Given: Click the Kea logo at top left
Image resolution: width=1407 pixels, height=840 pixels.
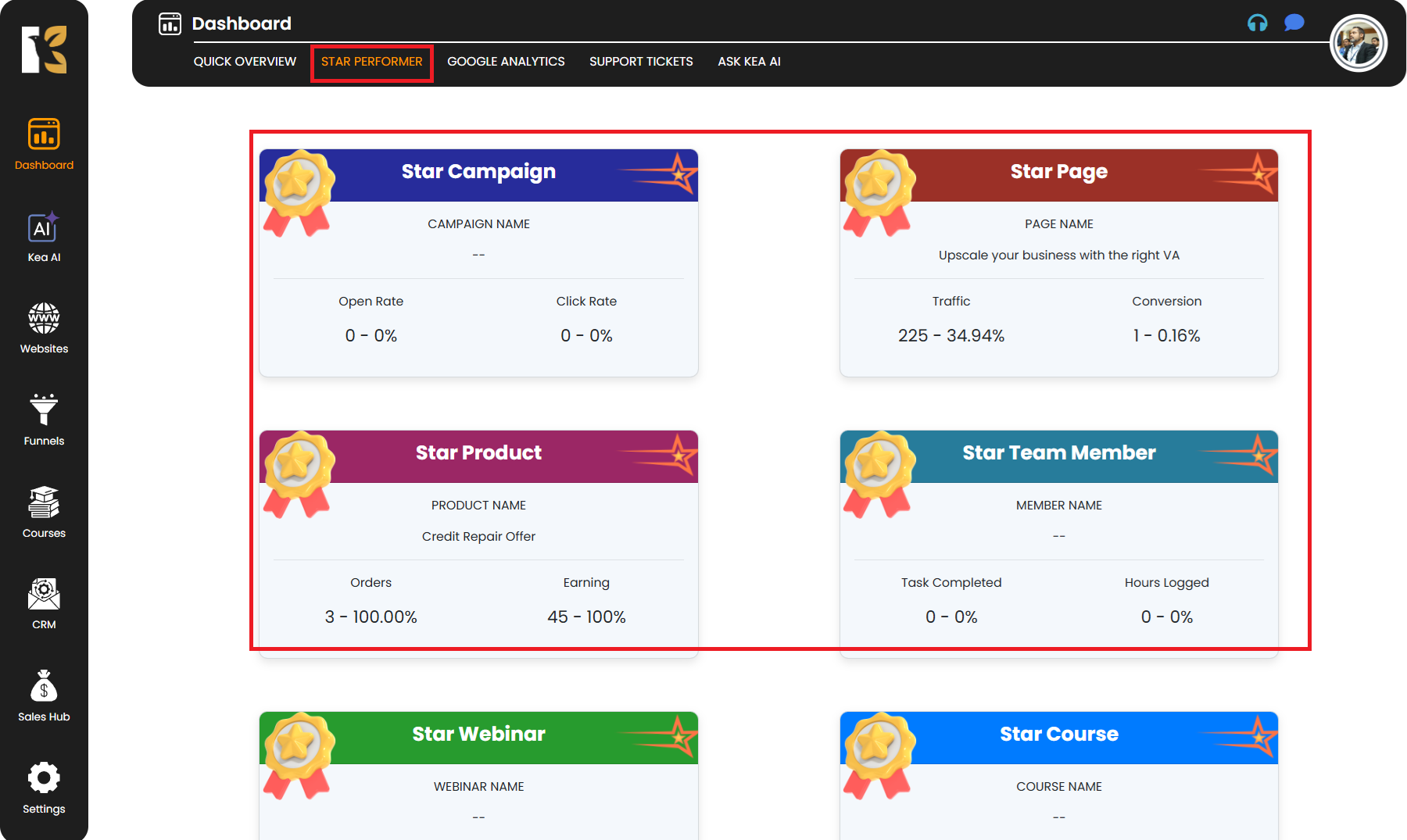Looking at the screenshot, I should tap(44, 49).
